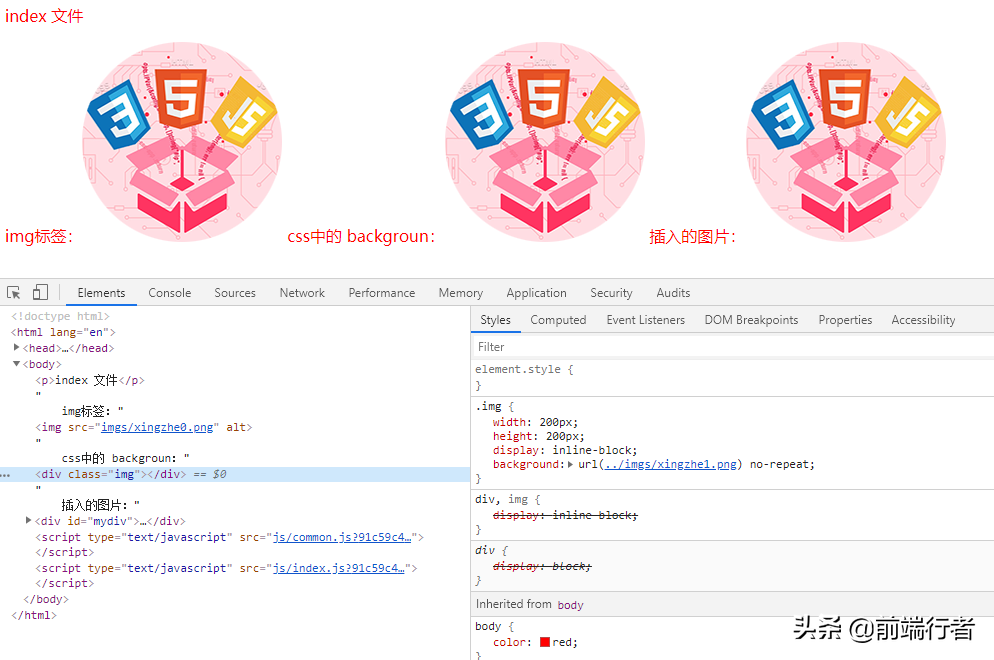Click the .img selector text

(x=488, y=406)
